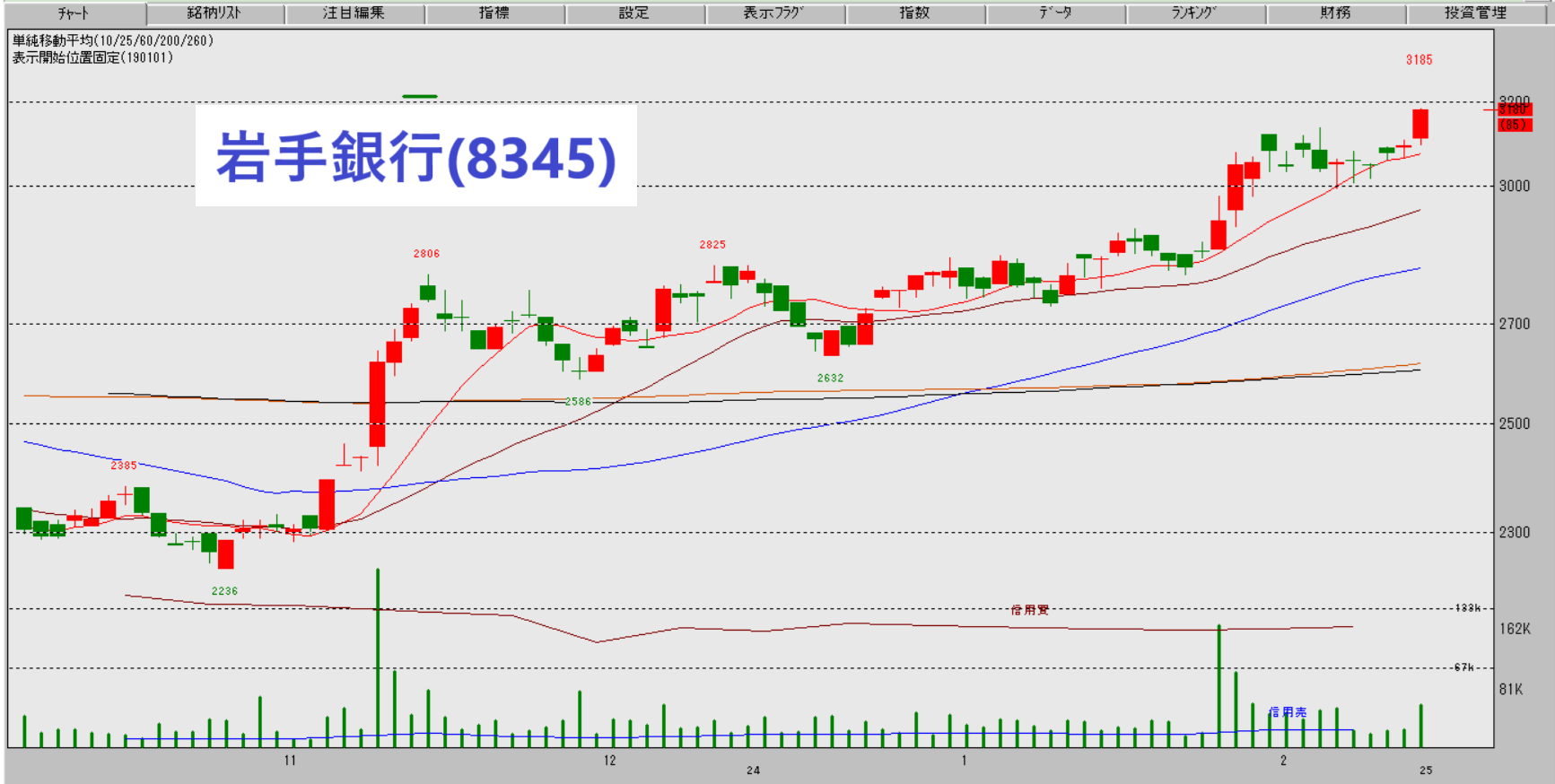This screenshot has width=1555, height=784.
Task: Switch to the 銘柄リスト tab
Action: (215, 13)
